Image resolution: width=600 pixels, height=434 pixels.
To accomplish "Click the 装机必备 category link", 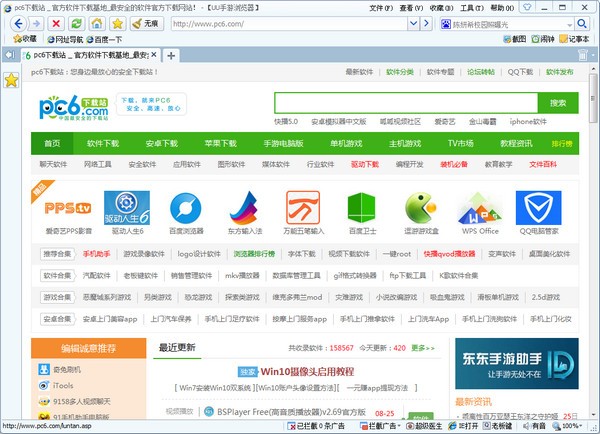I will click(x=454, y=165).
